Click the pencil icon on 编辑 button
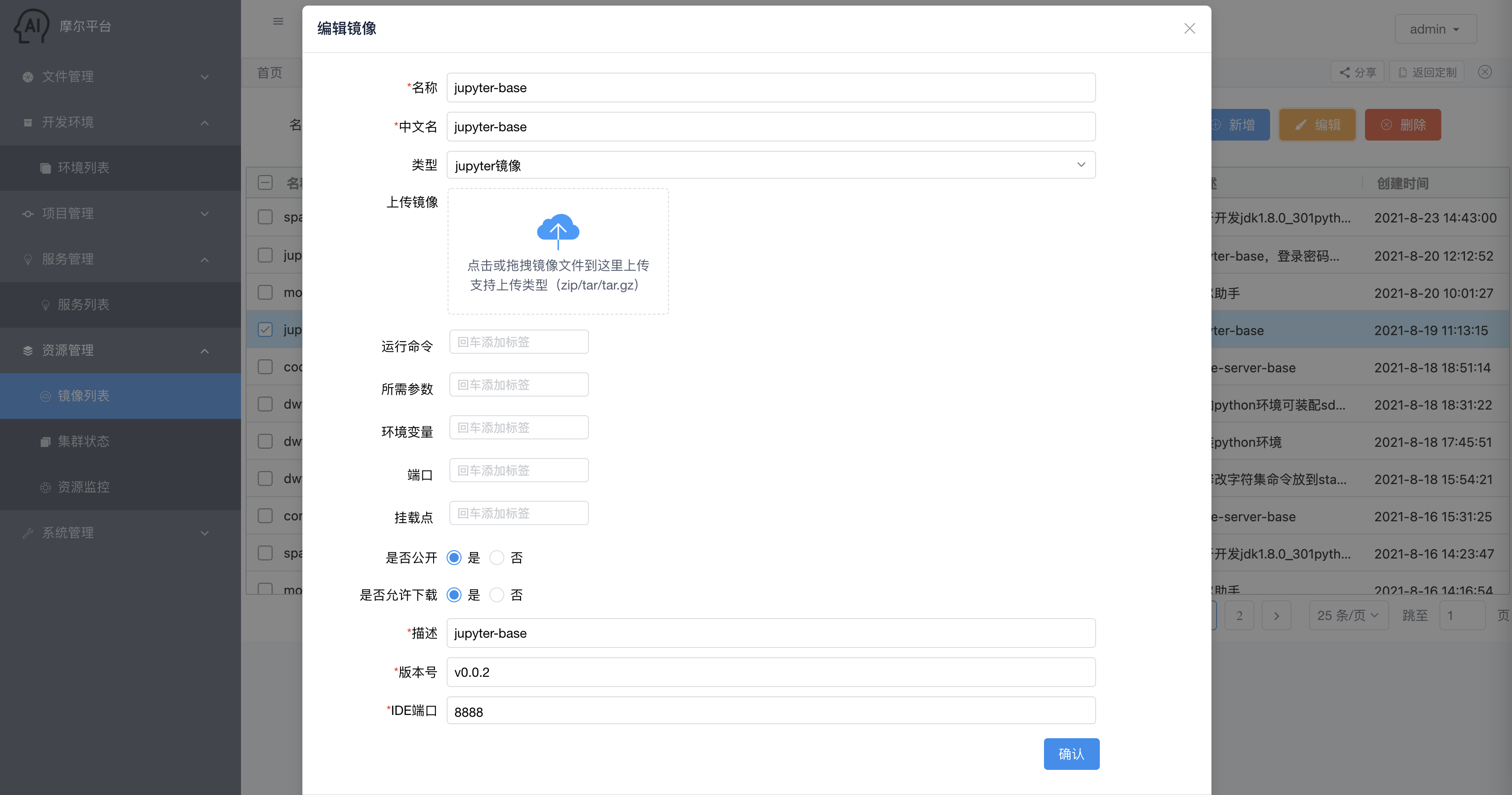The height and width of the screenshot is (795, 1512). click(1301, 125)
